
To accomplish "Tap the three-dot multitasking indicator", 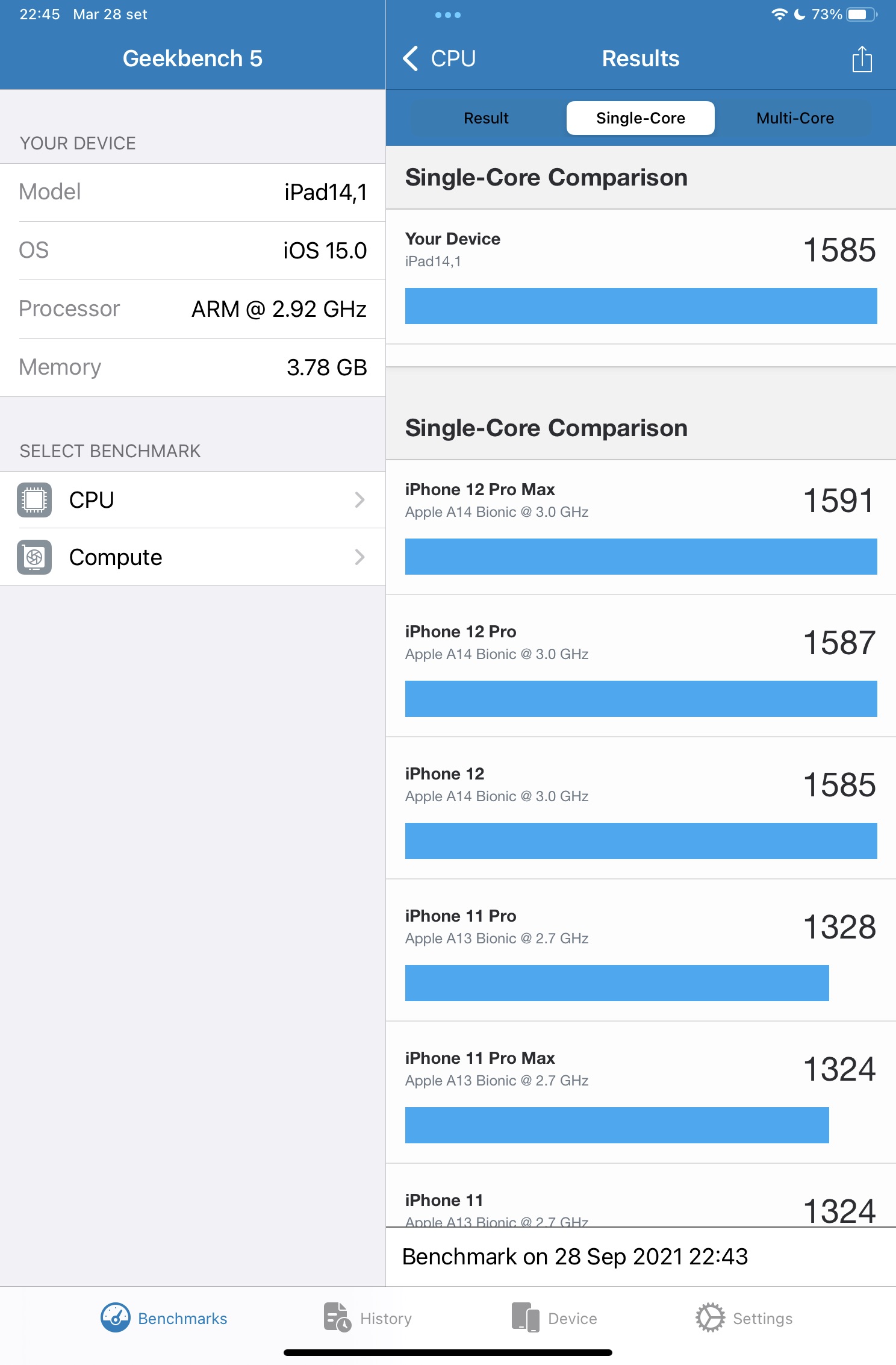I will [x=447, y=15].
